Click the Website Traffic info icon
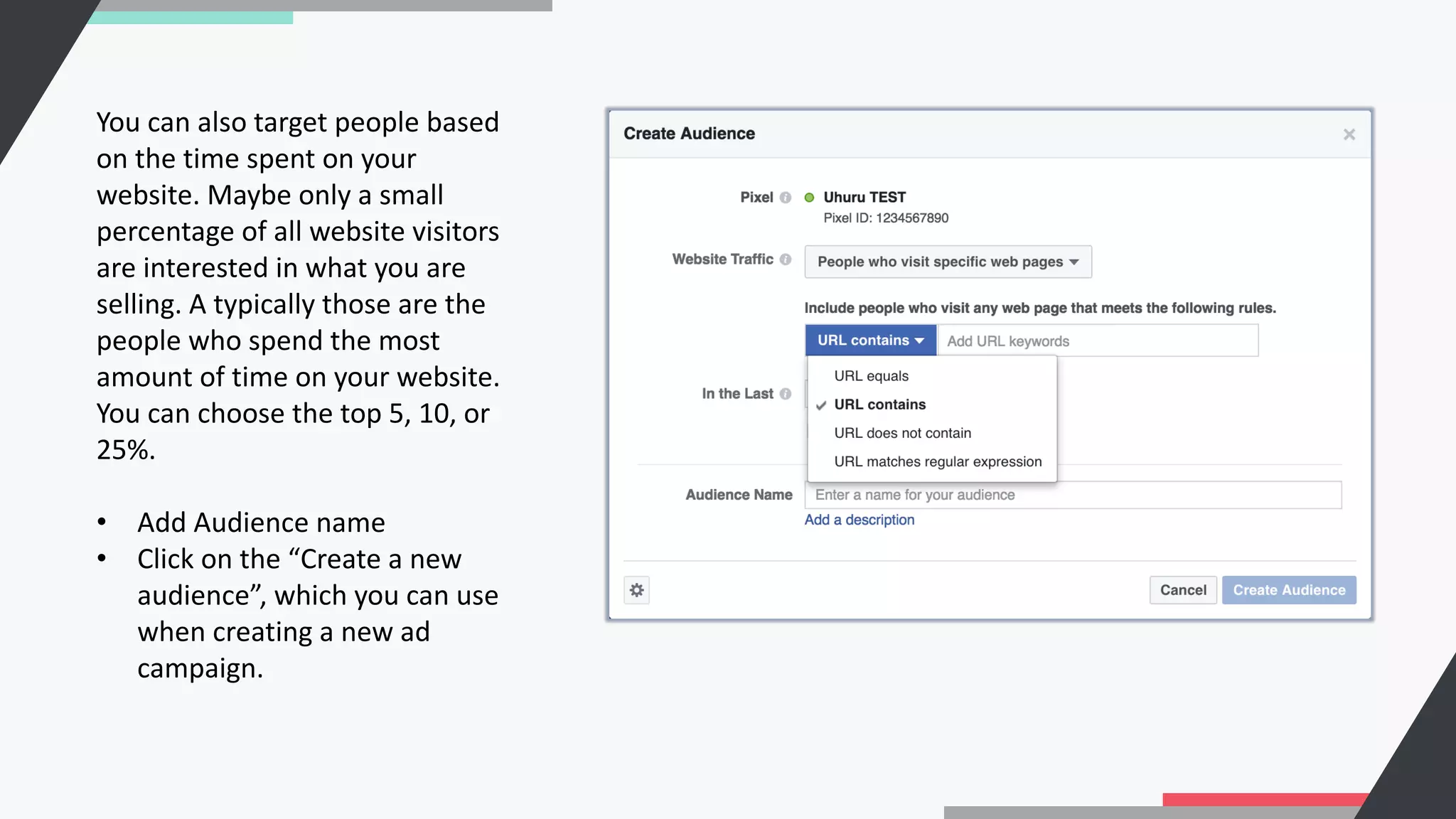Viewport: 1456px width, 819px height. click(785, 259)
